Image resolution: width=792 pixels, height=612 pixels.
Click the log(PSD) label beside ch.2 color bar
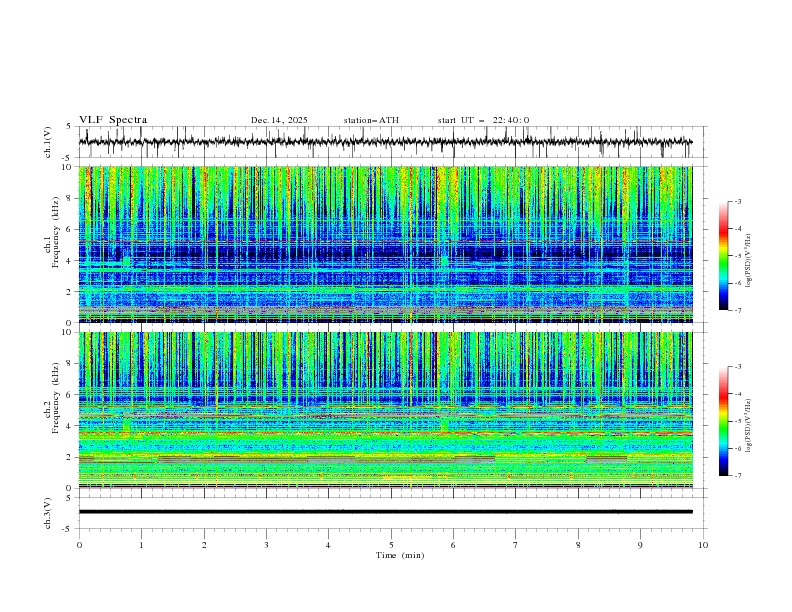pyautogui.click(x=749, y=421)
